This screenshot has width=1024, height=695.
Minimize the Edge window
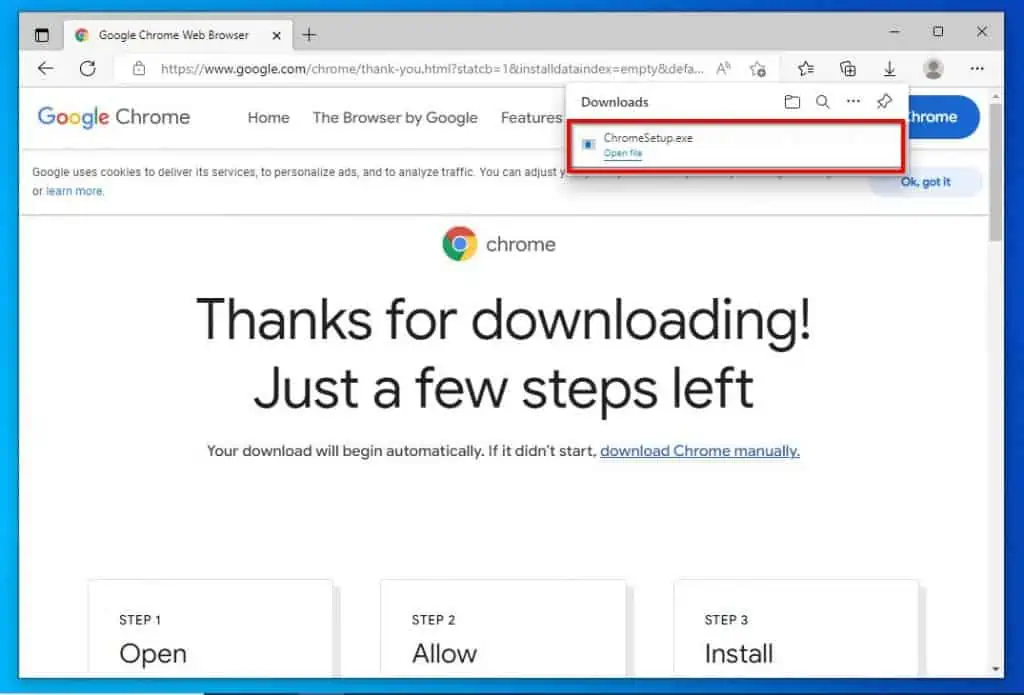(895, 31)
